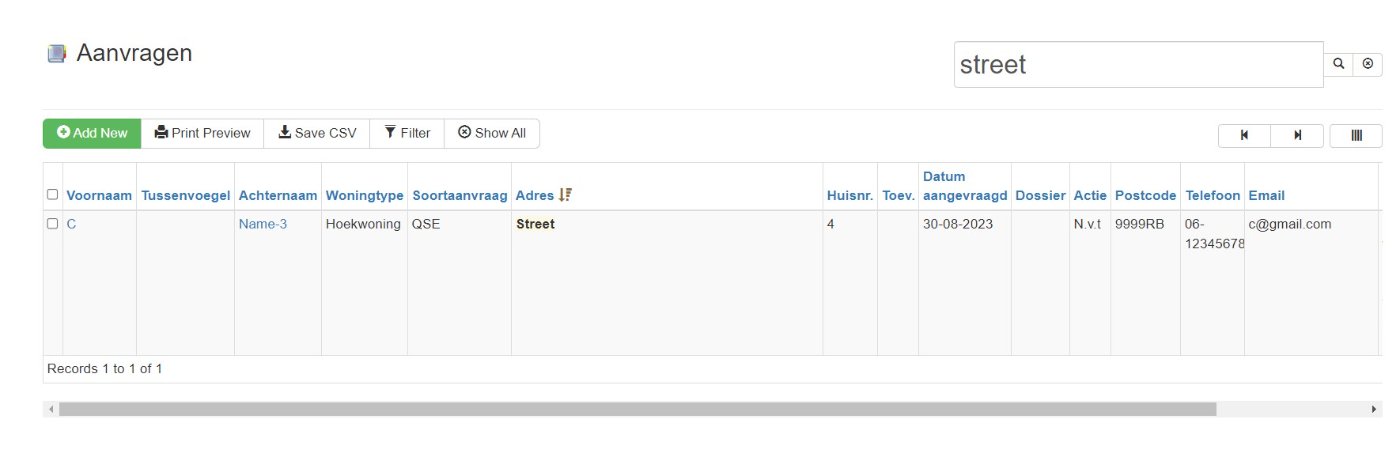The width and height of the screenshot is (1400, 472).
Task: Save records as CSV
Action: tap(317, 133)
